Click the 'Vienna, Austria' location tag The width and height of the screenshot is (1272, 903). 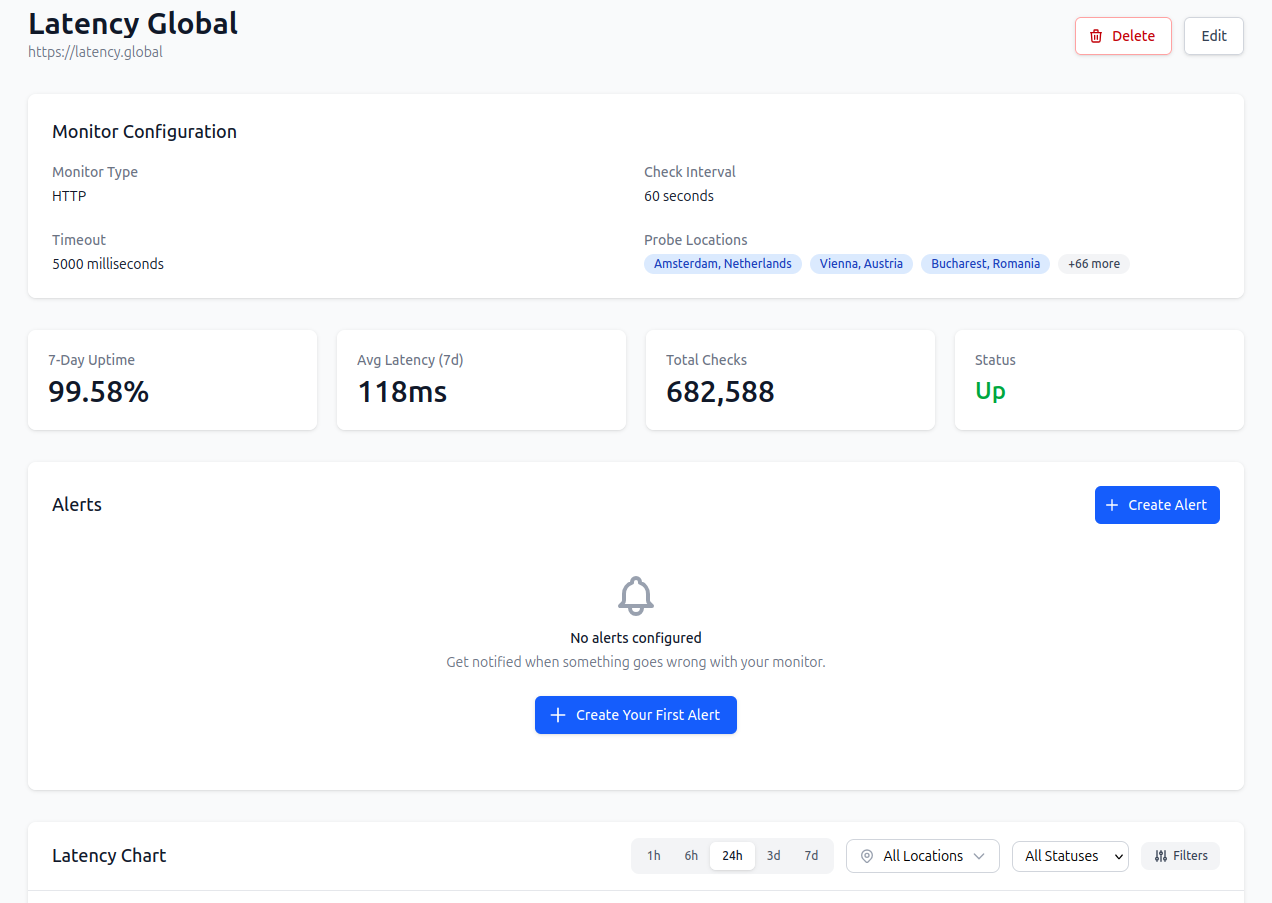pyautogui.click(x=861, y=263)
